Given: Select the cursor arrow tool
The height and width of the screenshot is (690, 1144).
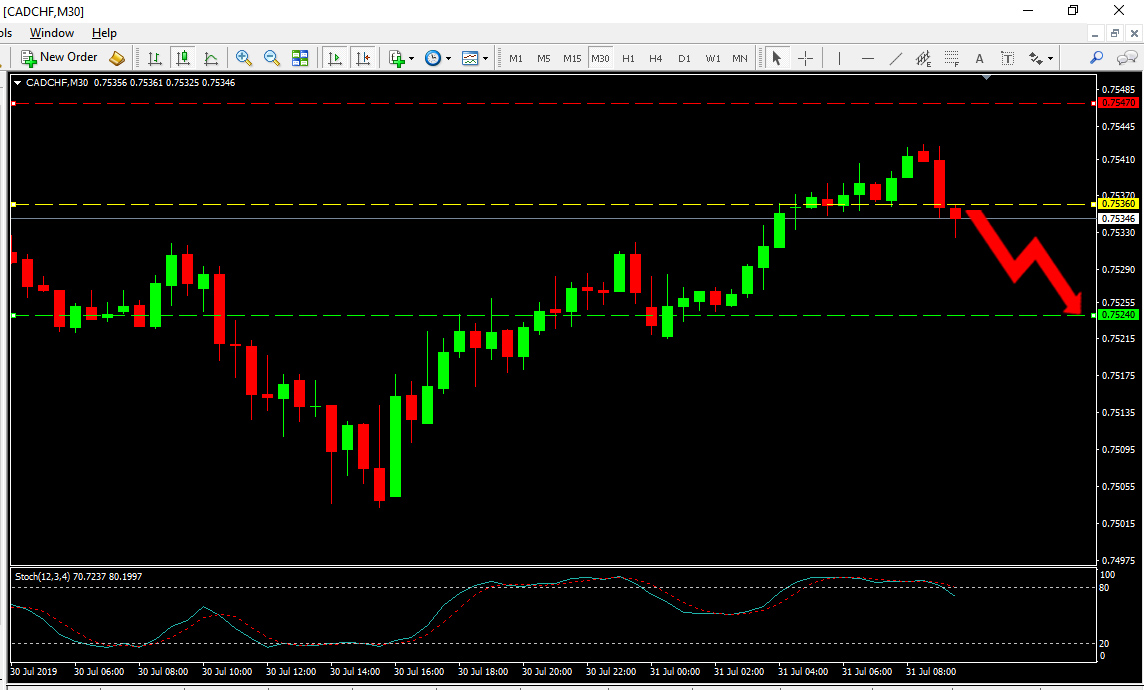Looking at the screenshot, I should [x=777, y=58].
